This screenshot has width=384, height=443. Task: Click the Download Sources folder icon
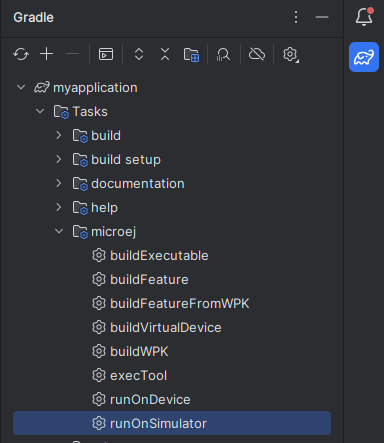pos(191,54)
